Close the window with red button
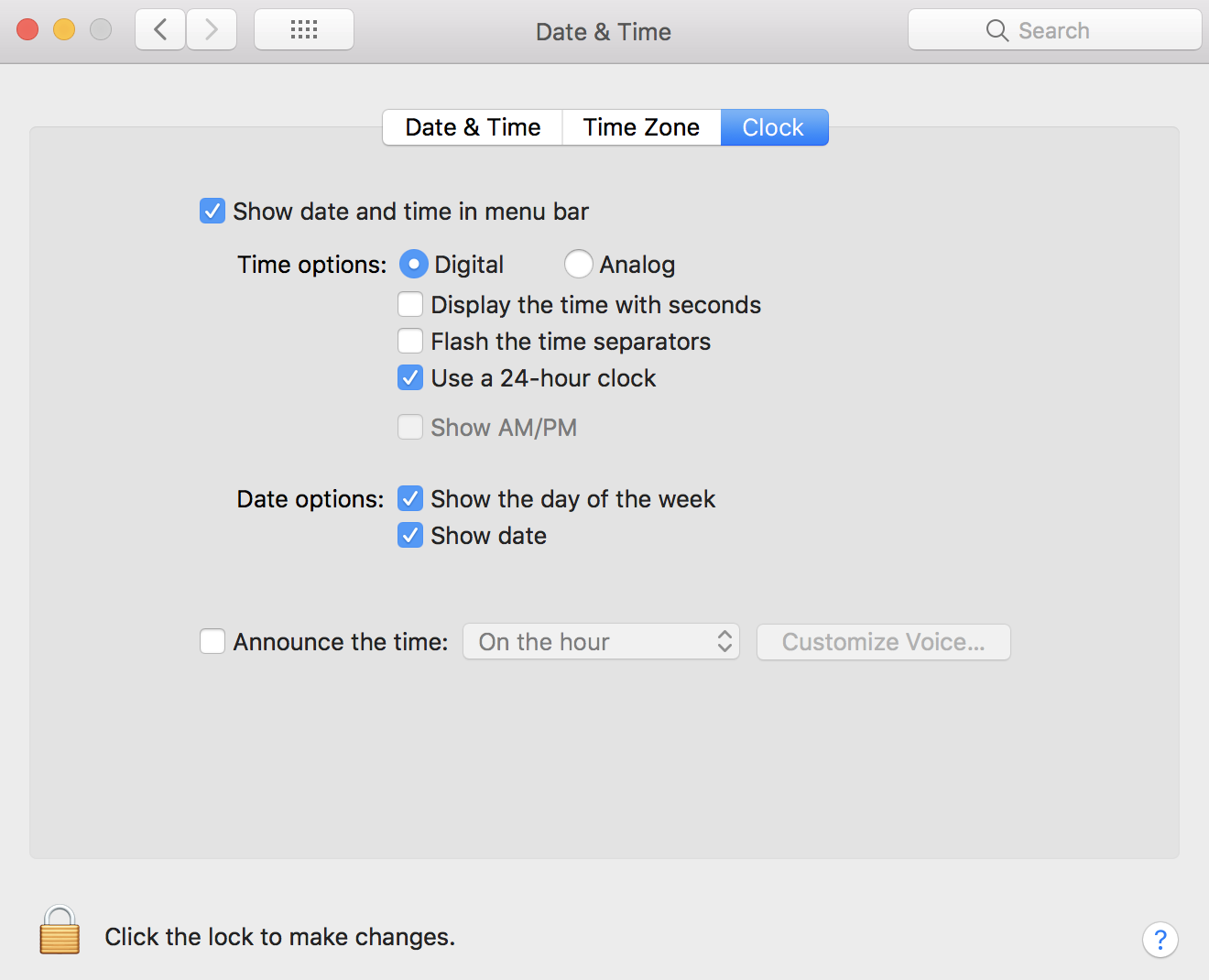The image size is (1209, 980). [27, 30]
